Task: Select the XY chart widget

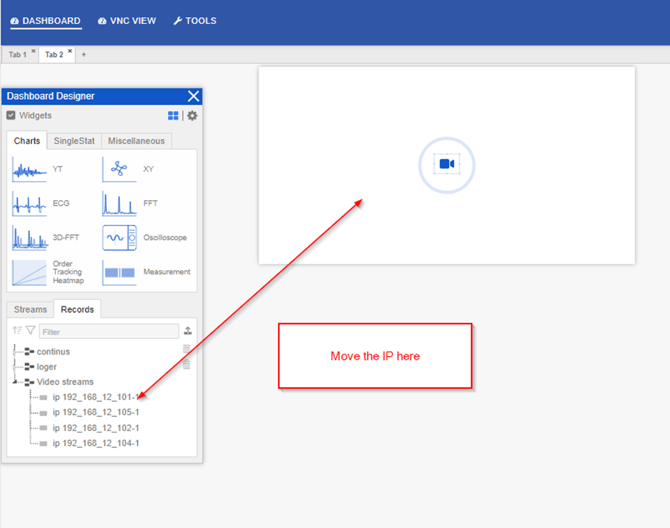Action: pyautogui.click(x=119, y=170)
